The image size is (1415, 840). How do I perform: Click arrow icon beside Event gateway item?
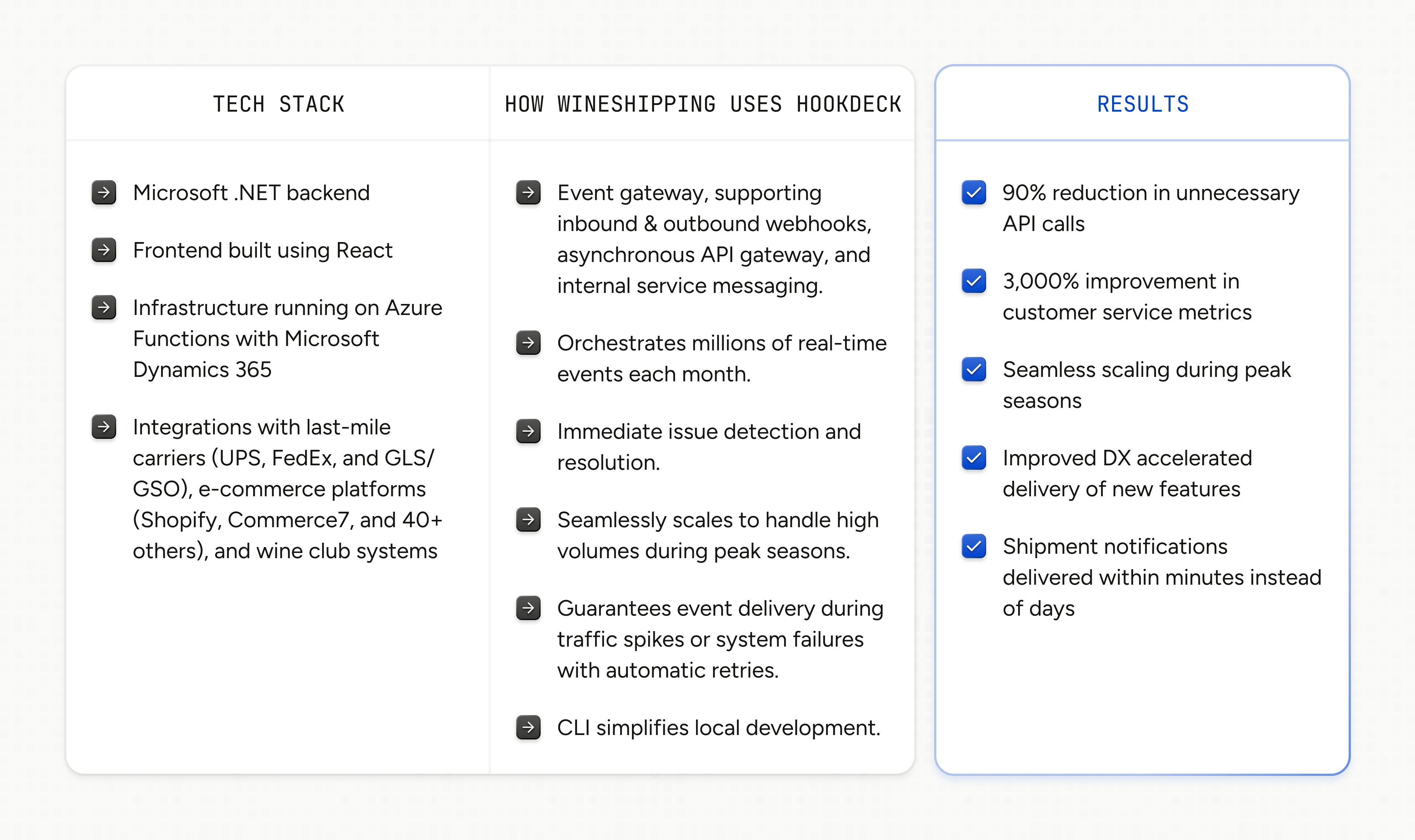pyautogui.click(x=528, y=192)
